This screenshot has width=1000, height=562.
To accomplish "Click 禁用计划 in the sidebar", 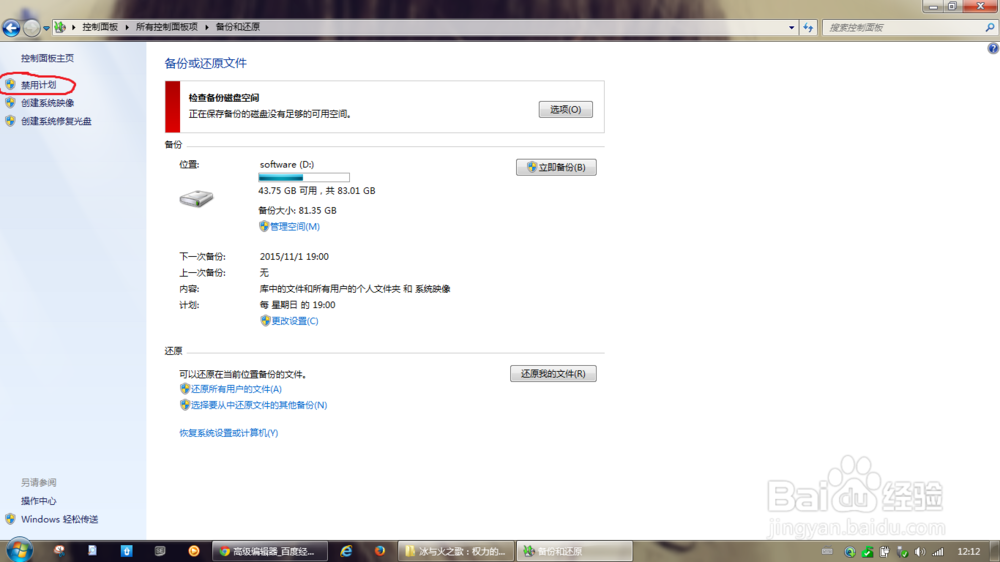I will (38, 85).
